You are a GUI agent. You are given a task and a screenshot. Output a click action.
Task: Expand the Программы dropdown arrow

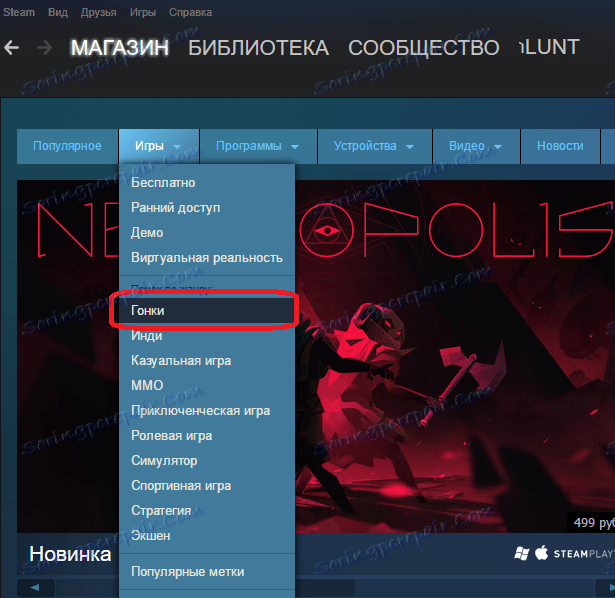295,147
